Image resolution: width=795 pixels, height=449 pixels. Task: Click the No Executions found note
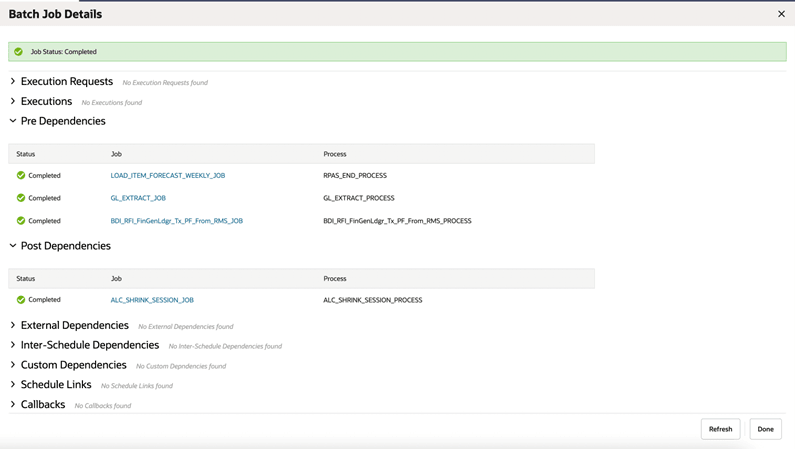pyautogui.click(x=112, y=102)
